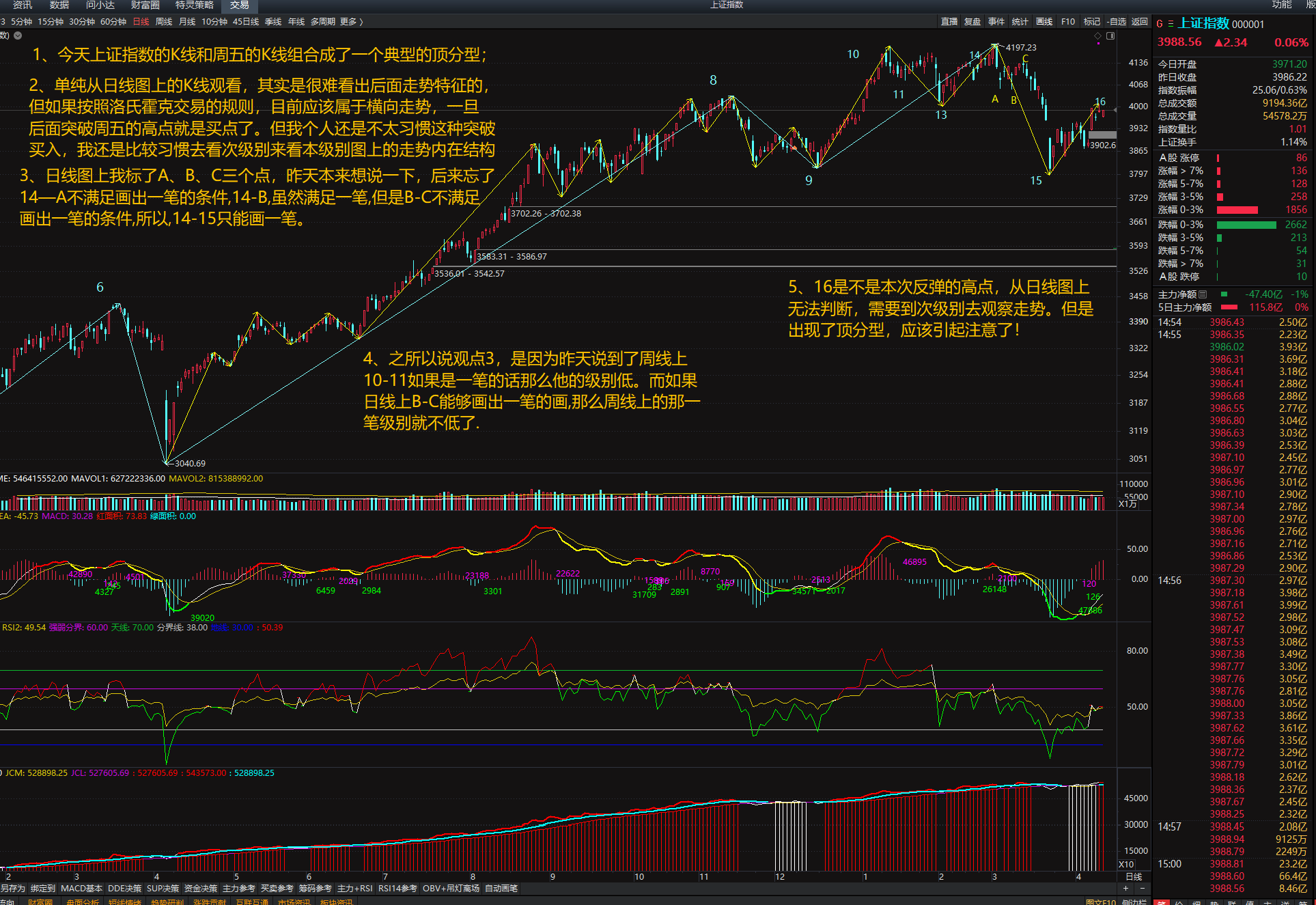Click the diamond marker icon above the chart
This screenshot has height=905, width=1316.
[x=1098, y=36]
